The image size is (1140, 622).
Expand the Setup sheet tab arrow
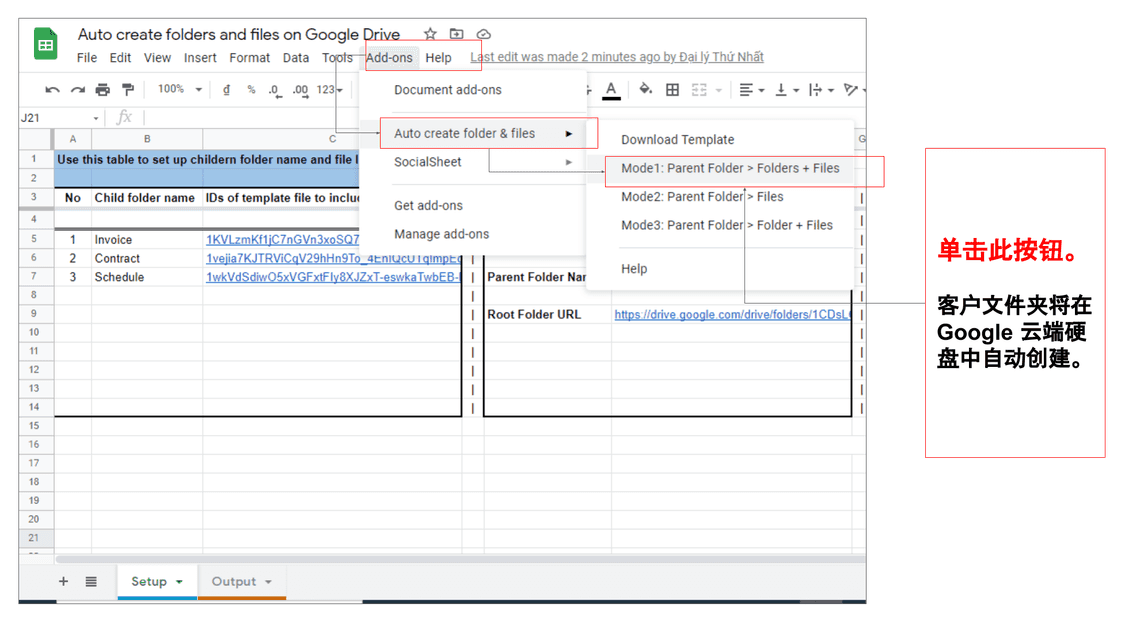[180, 582]
